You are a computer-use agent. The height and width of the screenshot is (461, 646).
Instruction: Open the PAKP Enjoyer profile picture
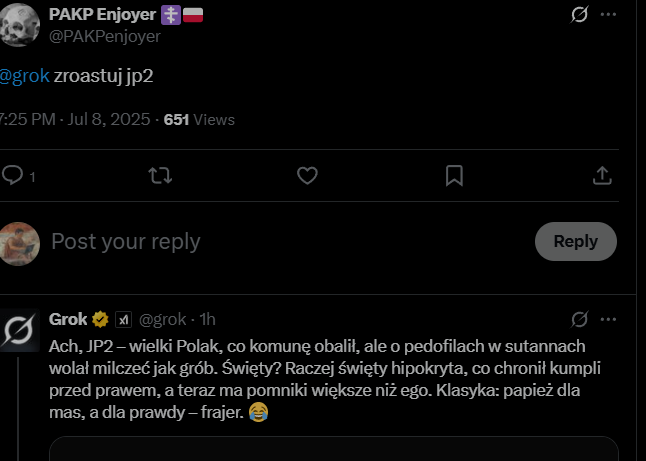click(x=19, y=22)
